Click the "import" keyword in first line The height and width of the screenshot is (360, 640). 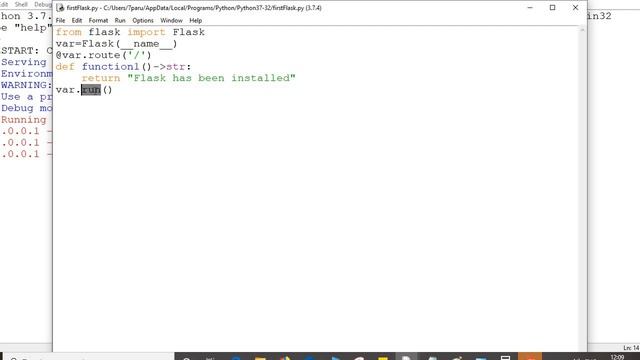pyautogui.click(x=146, y=32)
